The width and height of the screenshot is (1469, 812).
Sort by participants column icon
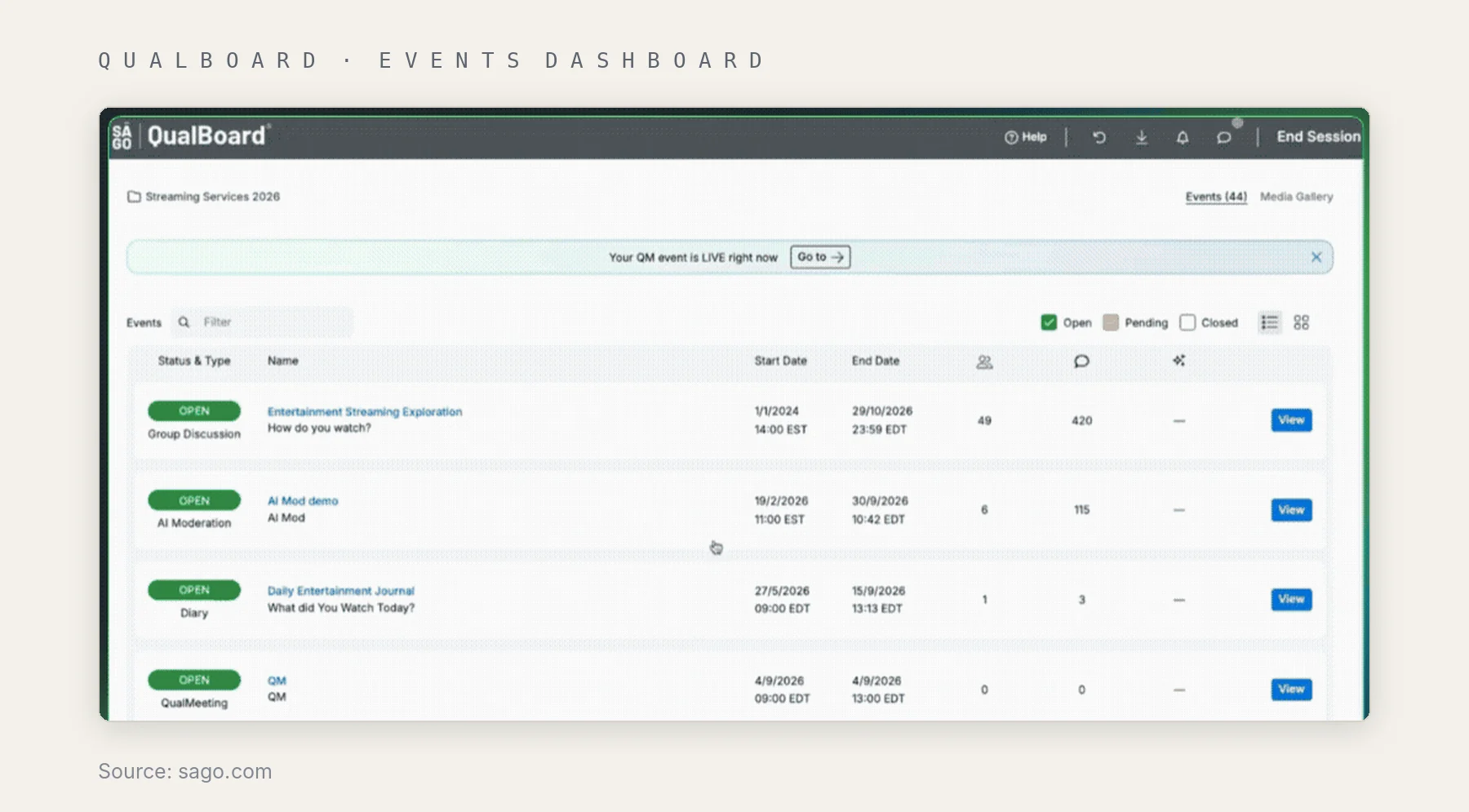click(984, 362)
